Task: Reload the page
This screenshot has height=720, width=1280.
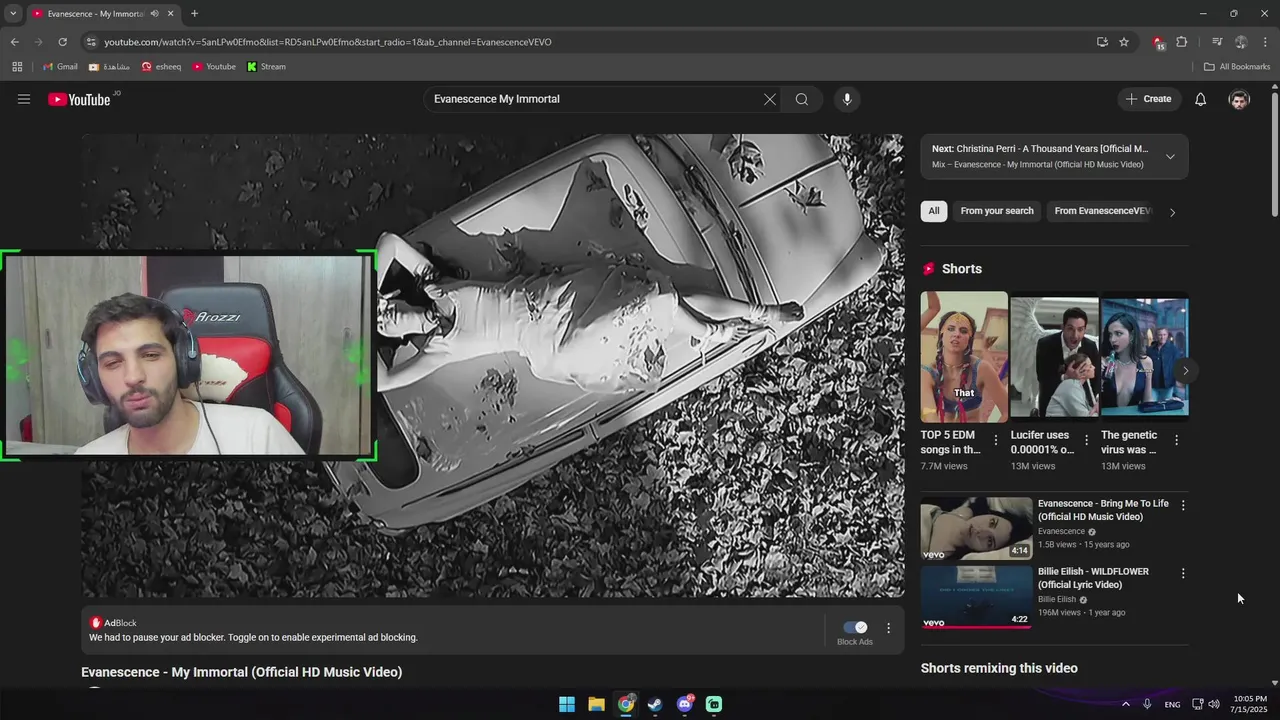Action: point(62,42)
